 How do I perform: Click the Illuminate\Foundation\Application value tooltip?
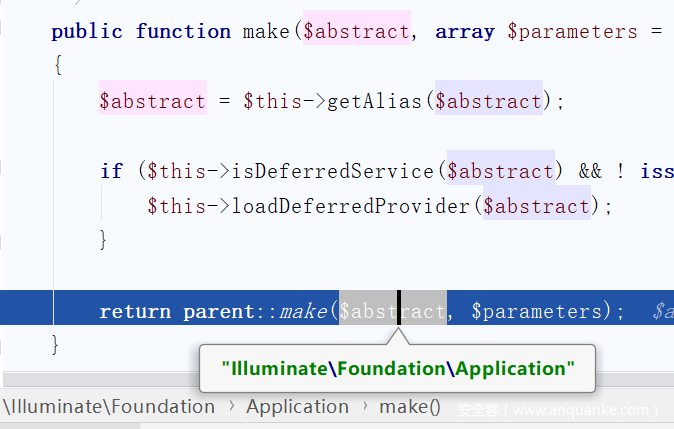pos(398,369)
